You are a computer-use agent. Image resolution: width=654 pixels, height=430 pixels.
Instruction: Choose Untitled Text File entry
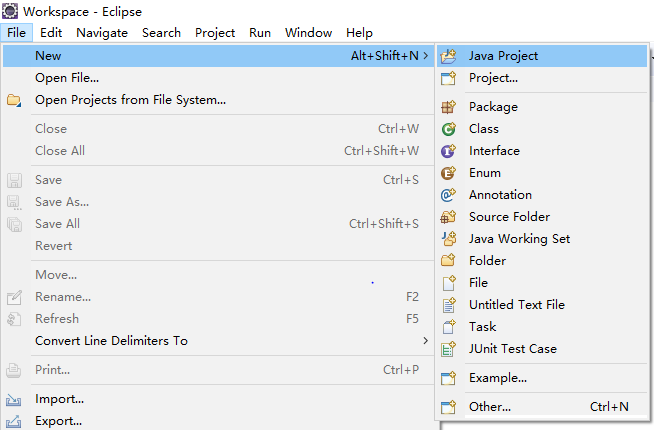pyautogui.click(x=542, y=305)
